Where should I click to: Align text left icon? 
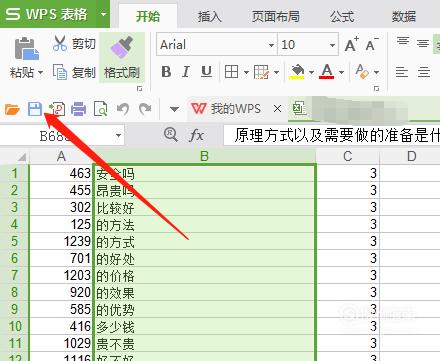[x=402, y=72]
